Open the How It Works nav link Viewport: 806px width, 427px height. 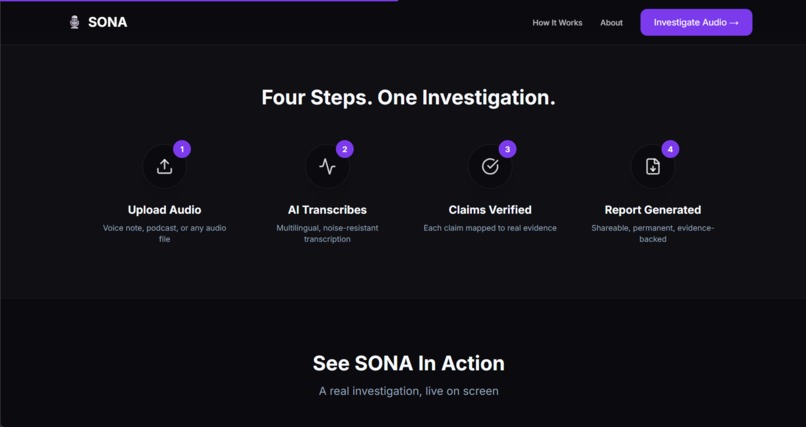(557, 23)
